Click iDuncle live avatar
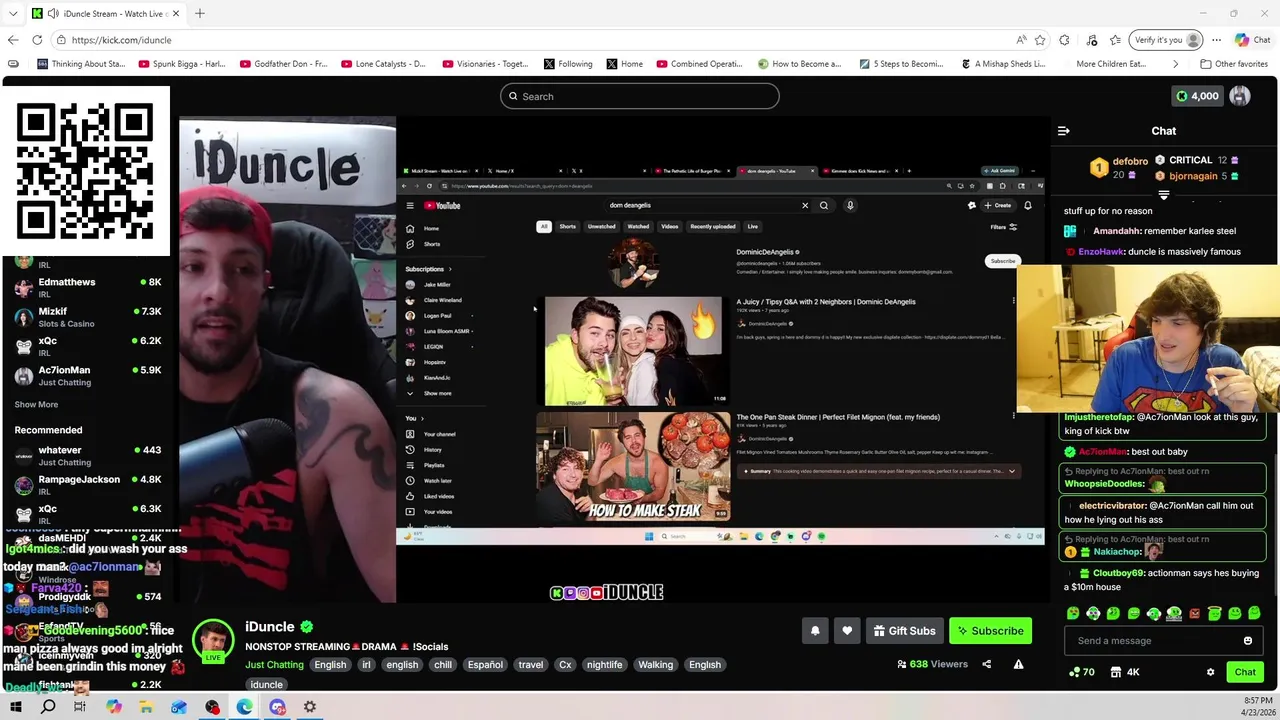The width and height of the screenshot is (1280, 720). pyautogui.click(x=213, y=641)
